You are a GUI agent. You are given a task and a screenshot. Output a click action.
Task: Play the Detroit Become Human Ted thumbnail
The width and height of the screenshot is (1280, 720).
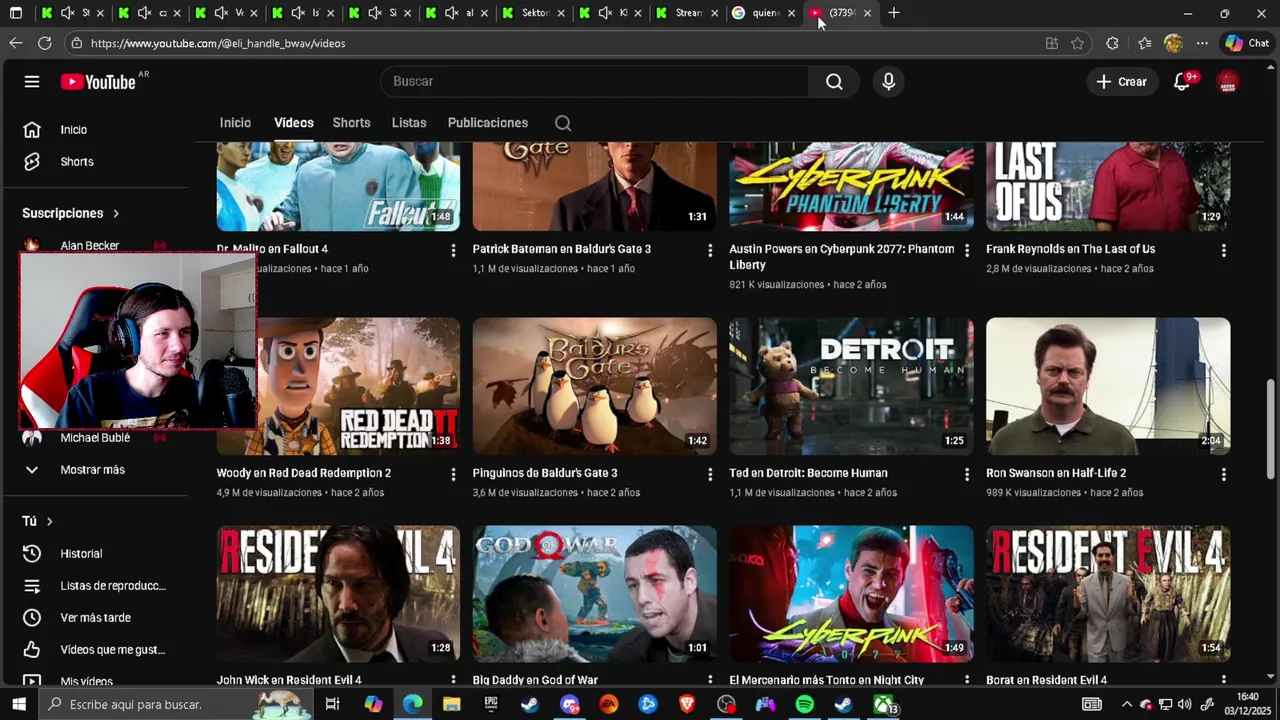[x=851, y=386]
